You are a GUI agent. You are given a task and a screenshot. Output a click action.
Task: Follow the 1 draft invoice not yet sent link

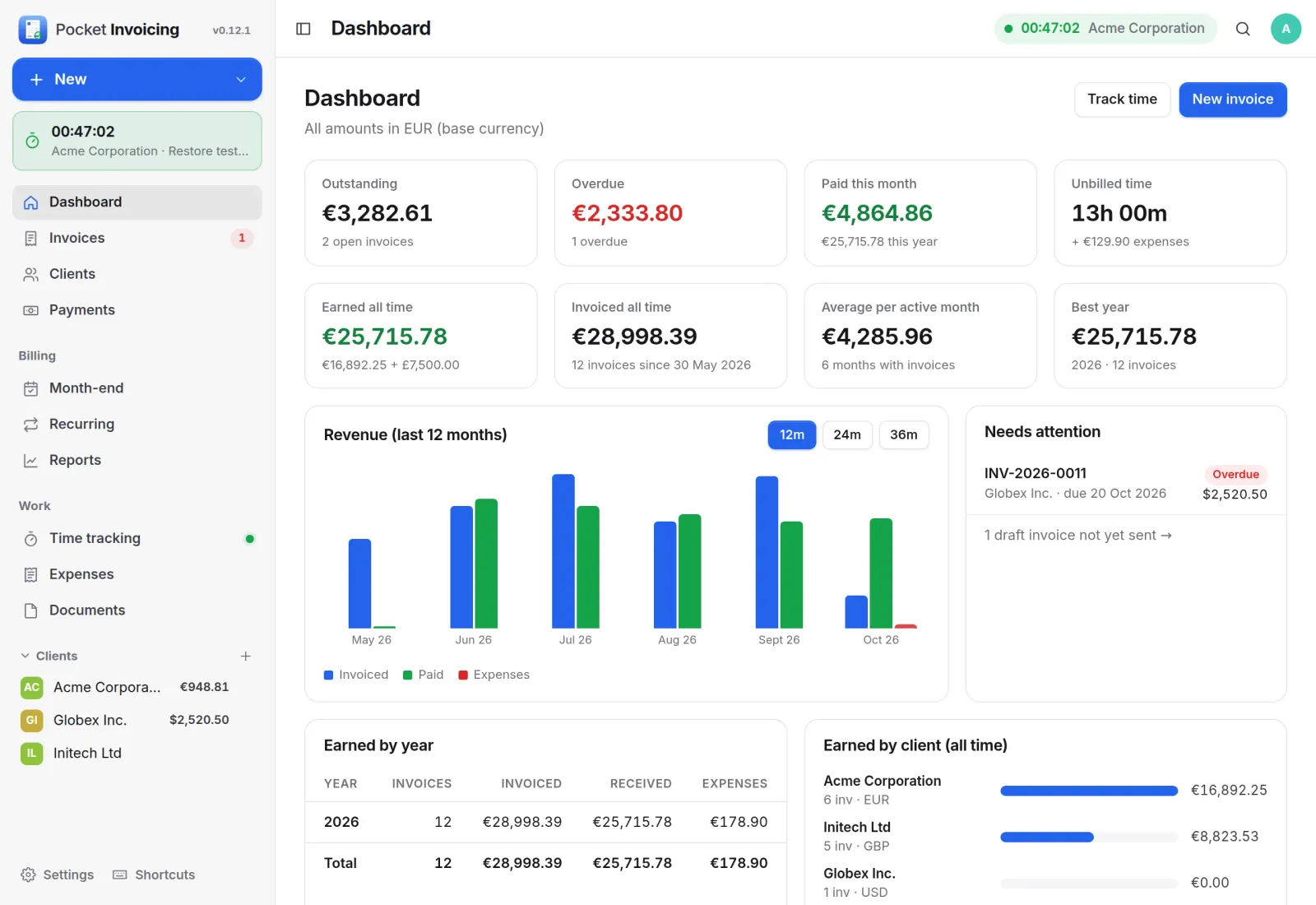(1078, 536)
